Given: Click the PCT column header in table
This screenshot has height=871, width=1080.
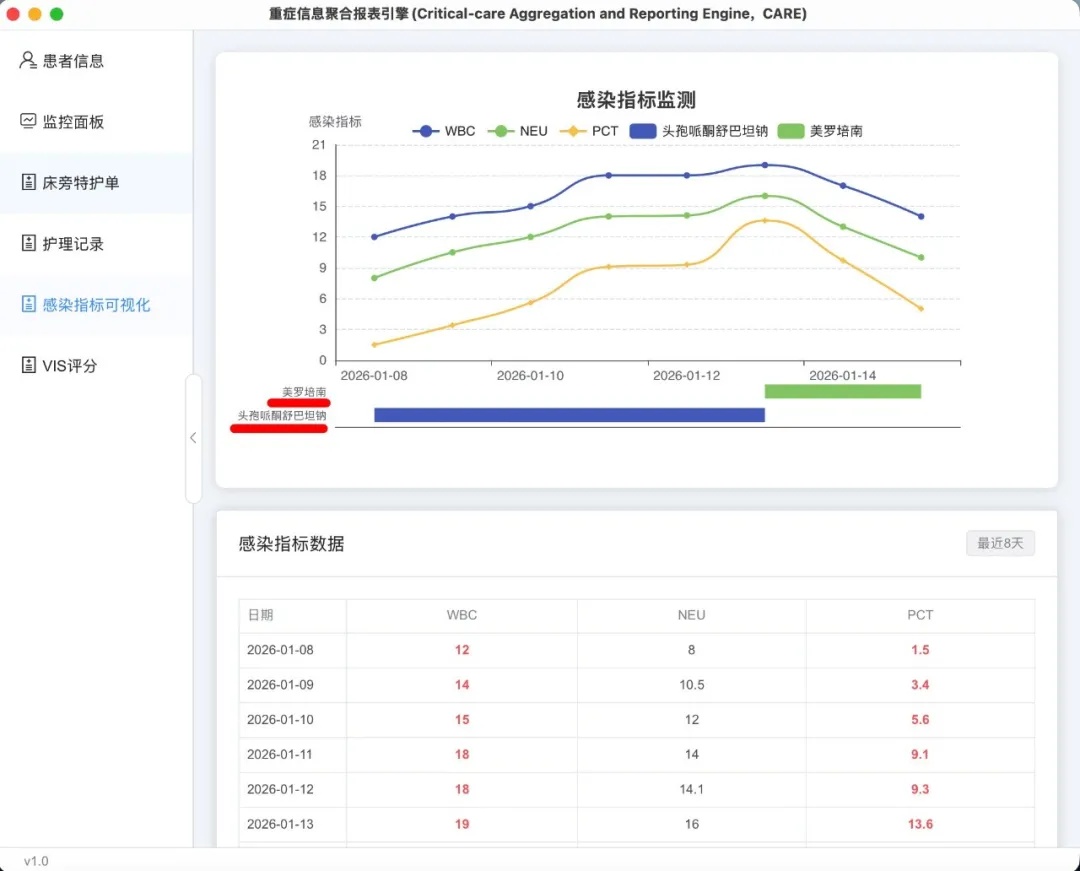Looking at the screenshot, I should point(920,615).
